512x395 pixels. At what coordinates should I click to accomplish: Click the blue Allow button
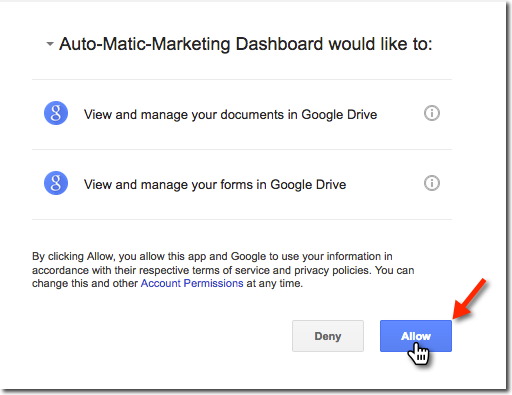pyautogui.click(x=416, y=336)
